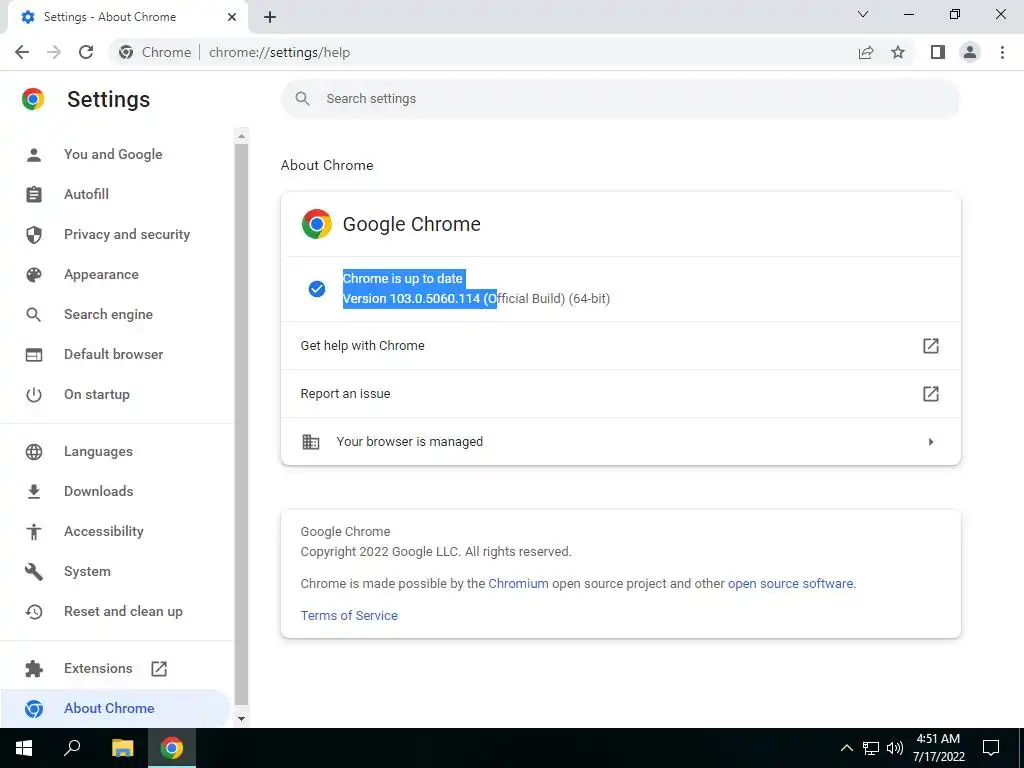Image resolution: width=1024 pixels, height=768 pixels.
Task: Open the notification center icon
Action: click(991, 748)
